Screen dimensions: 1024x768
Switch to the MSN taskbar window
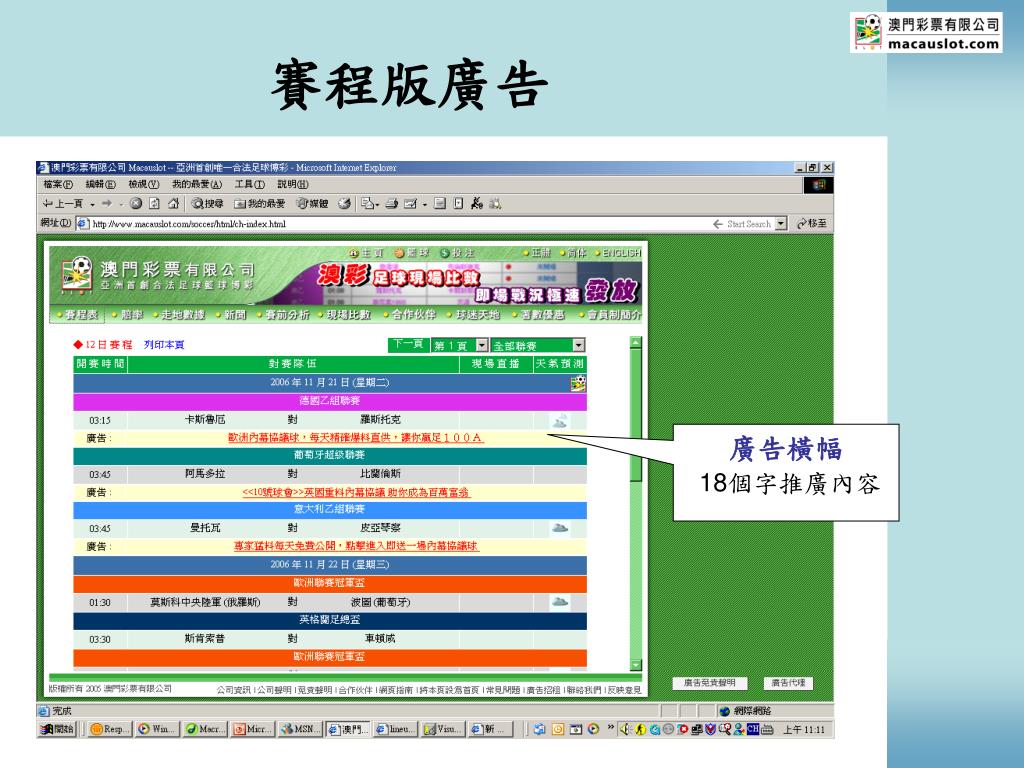298,729
